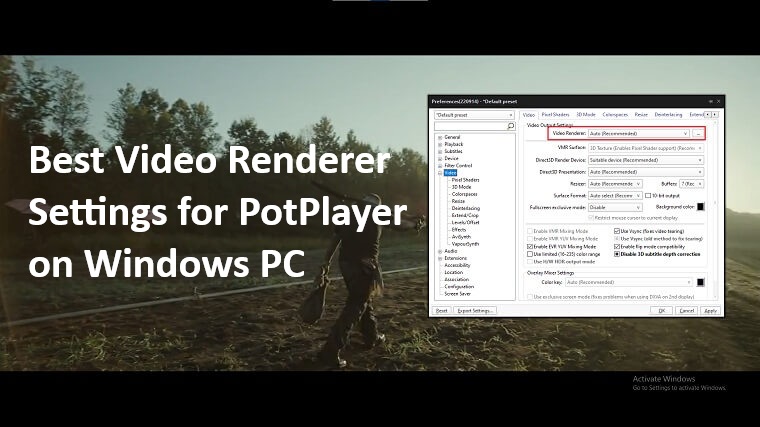Select Effects in the tree

tap(459, 230)
